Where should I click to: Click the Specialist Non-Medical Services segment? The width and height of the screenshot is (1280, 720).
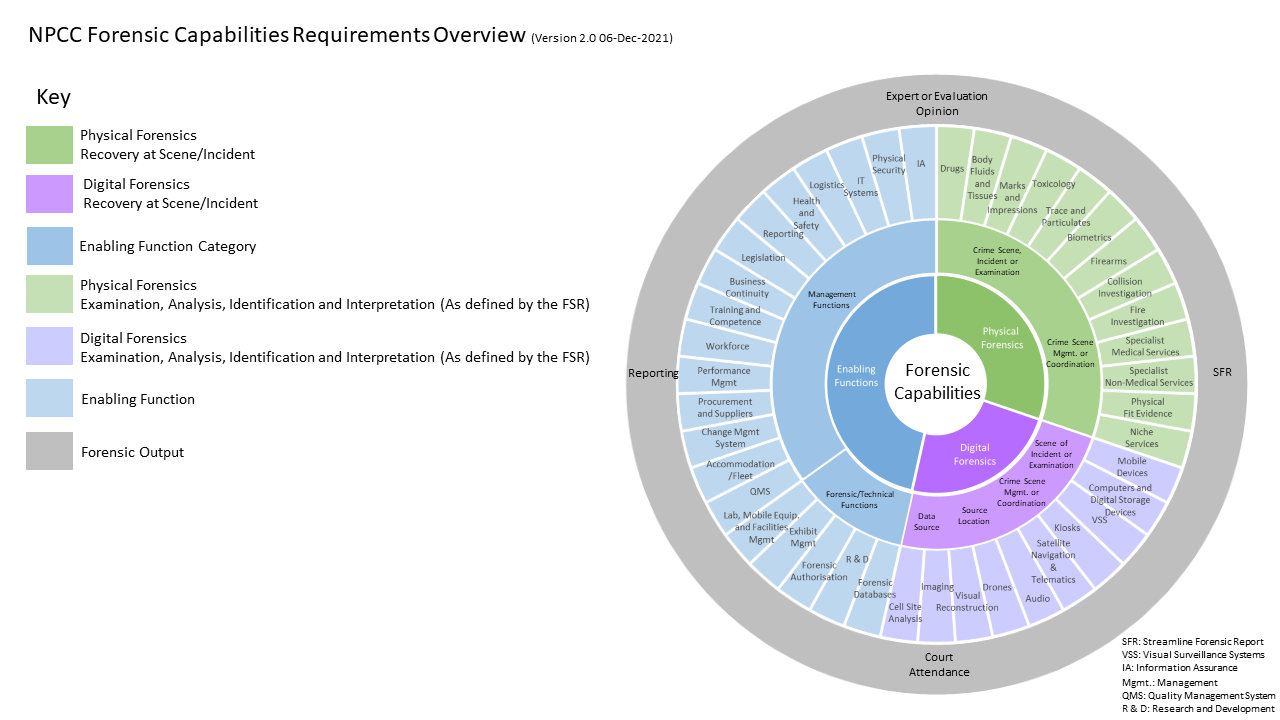click(x=1147, y=376)
